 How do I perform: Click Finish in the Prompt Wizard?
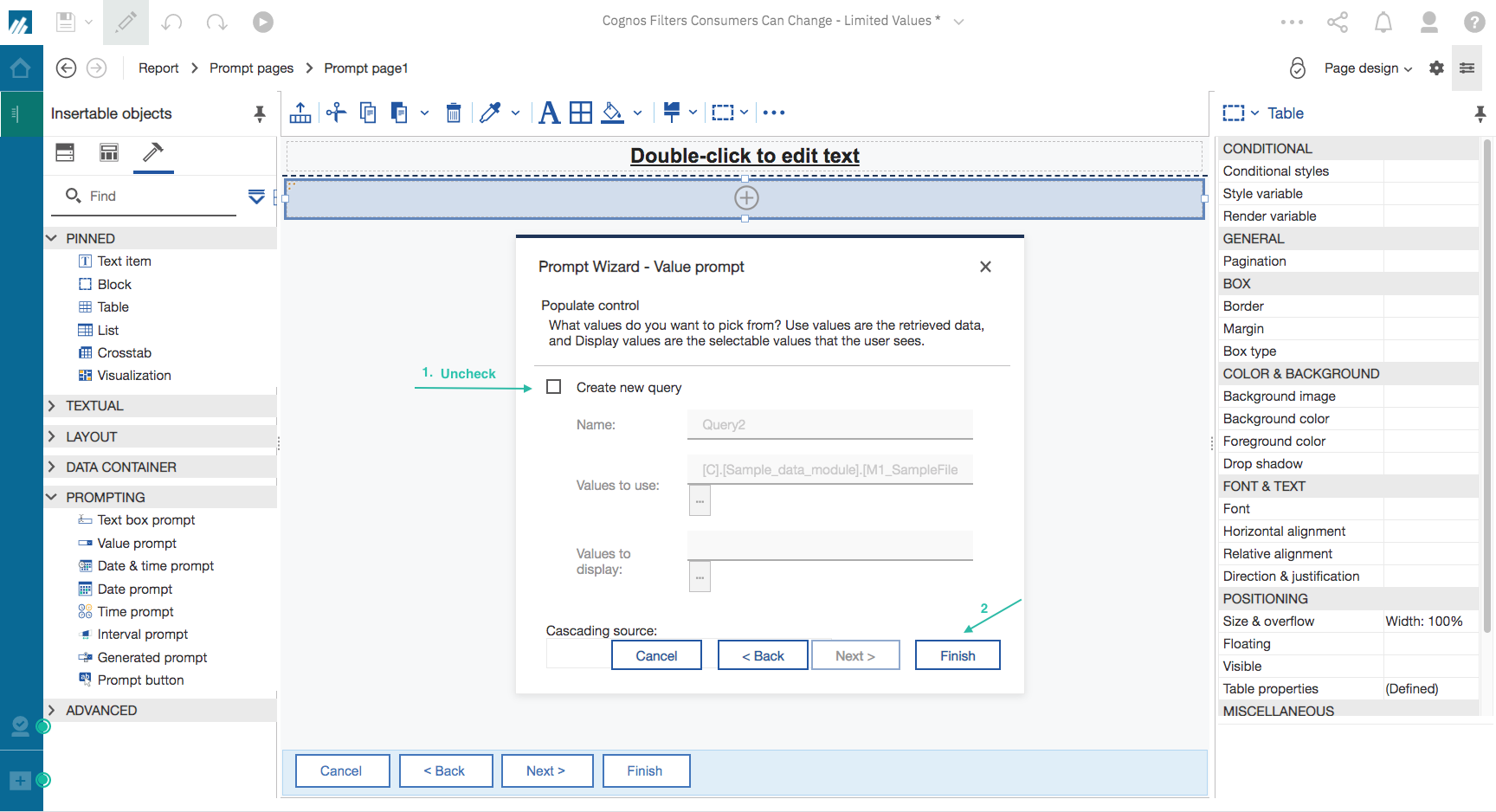click(958, 655)
